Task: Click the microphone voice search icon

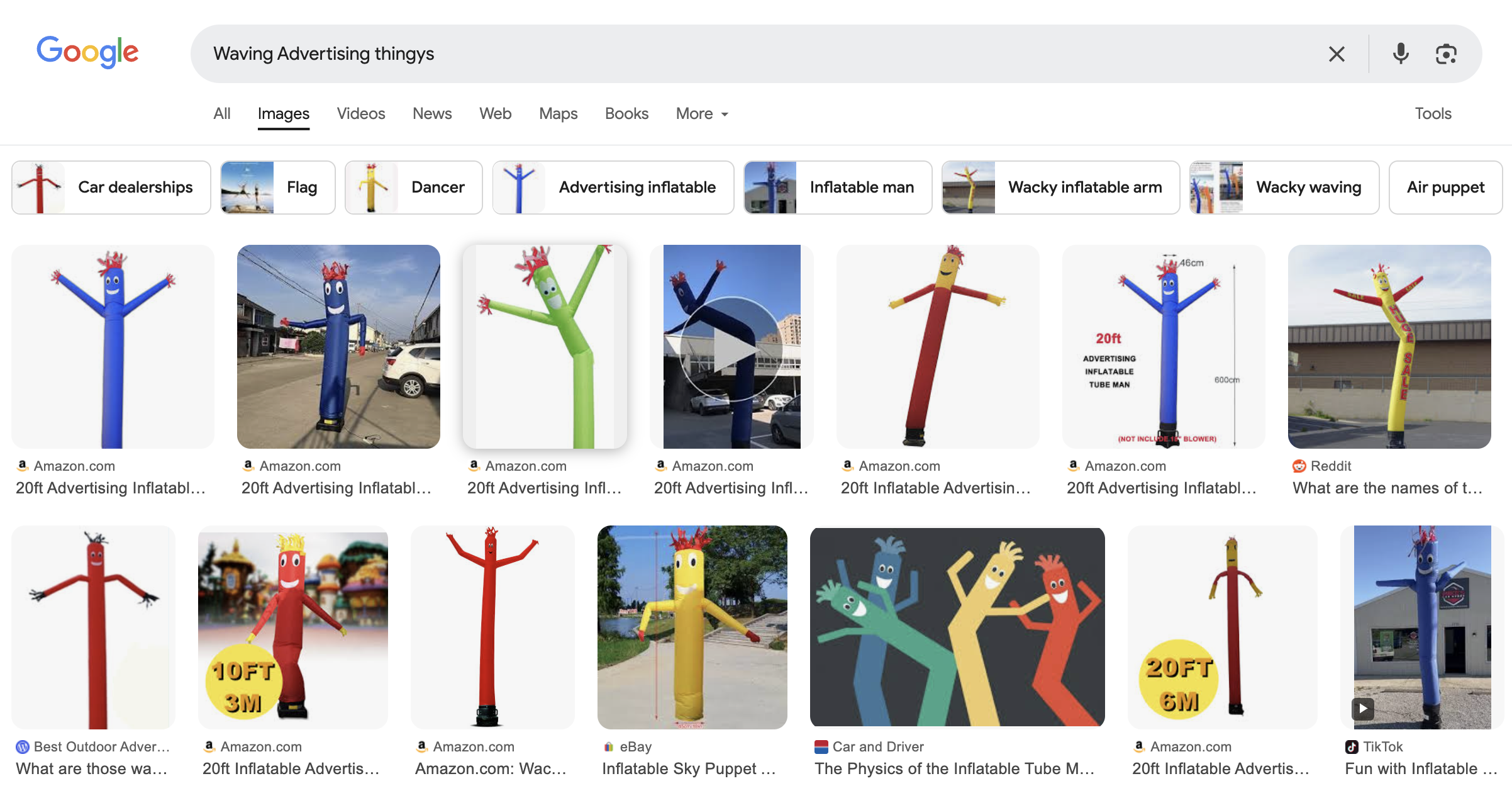Action: tap(1400, 54)
